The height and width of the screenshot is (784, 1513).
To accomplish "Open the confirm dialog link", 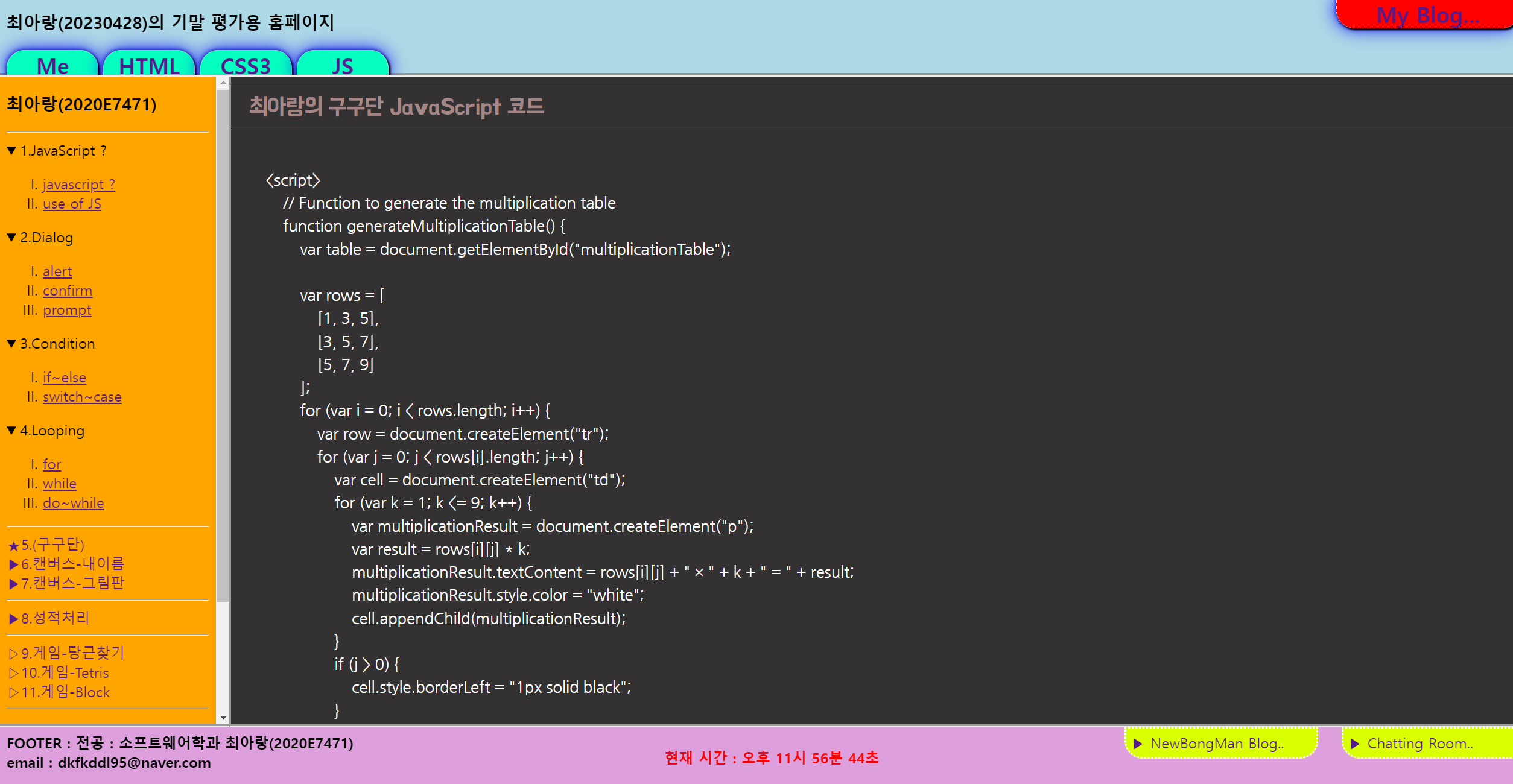I will tap(67, 291).
